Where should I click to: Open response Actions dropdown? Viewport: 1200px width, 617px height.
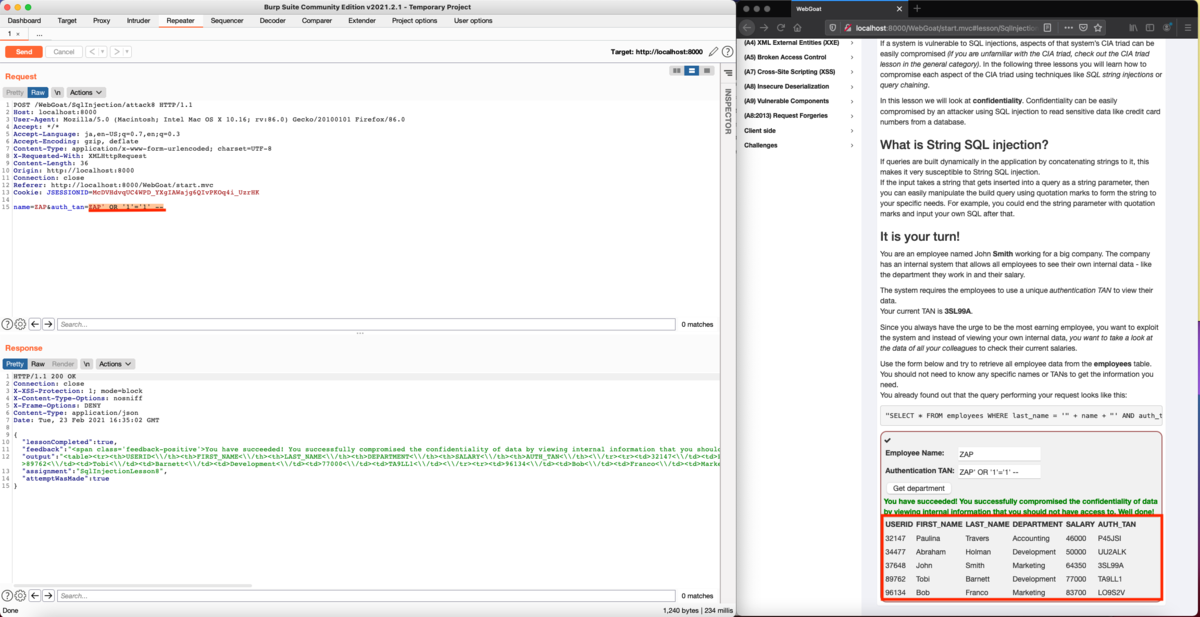coord(114,364)
